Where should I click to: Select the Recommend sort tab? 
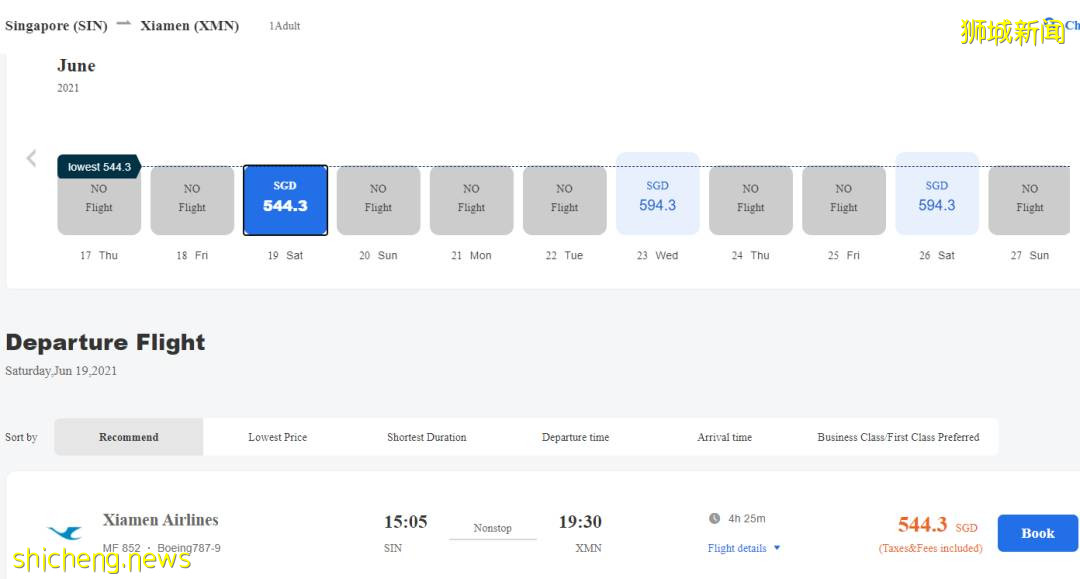tap(128, 437)
